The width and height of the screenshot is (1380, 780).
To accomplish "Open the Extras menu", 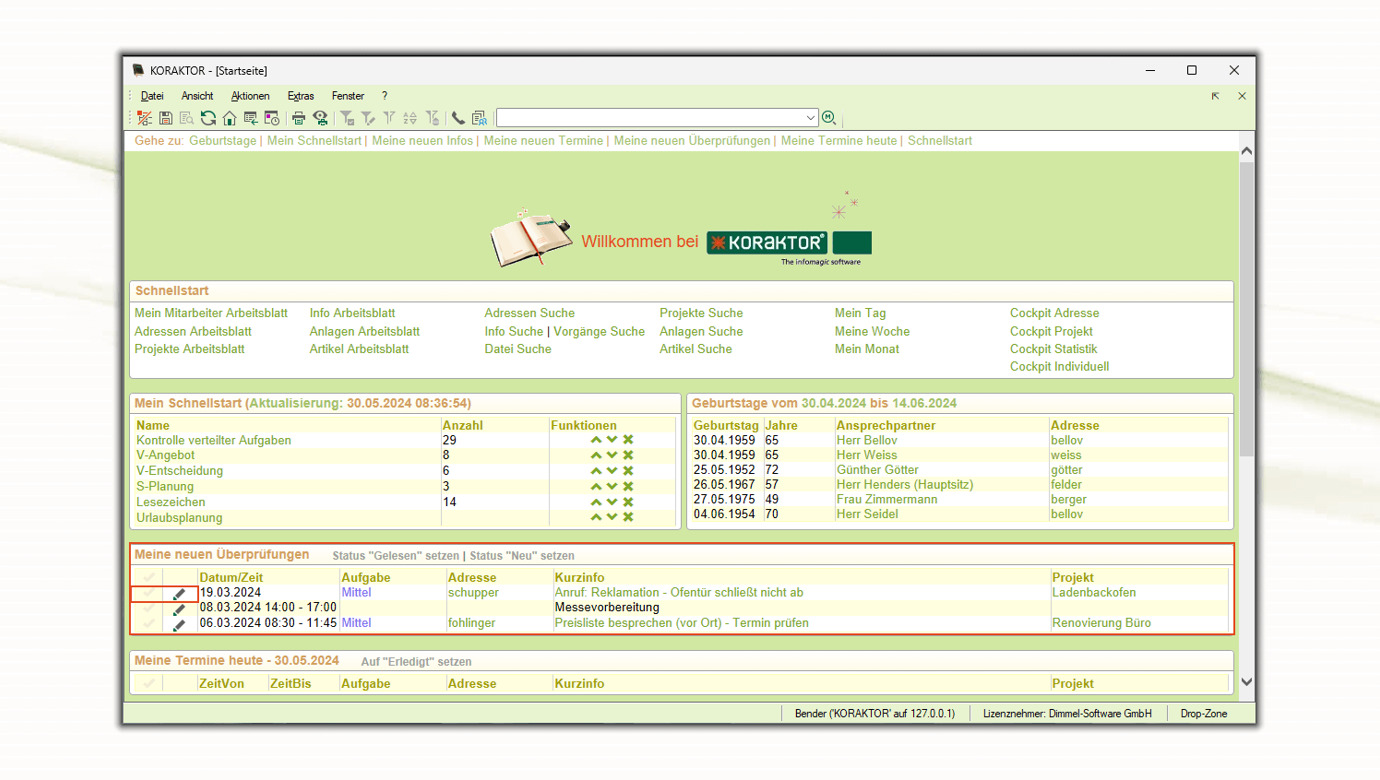I will click(x=300, y=96).
